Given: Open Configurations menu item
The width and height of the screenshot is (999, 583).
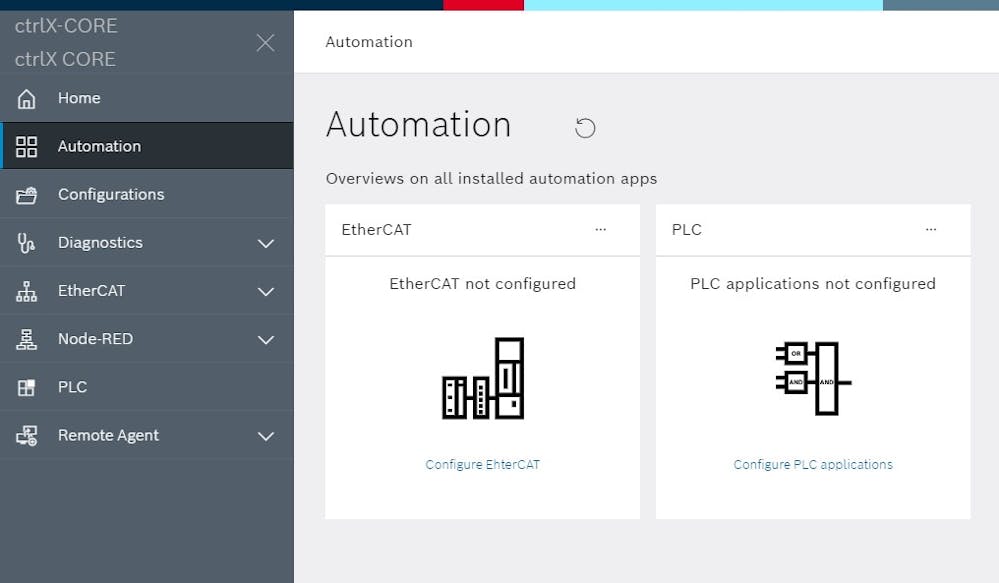Looking at the screenshot, I should click(147, 194).
